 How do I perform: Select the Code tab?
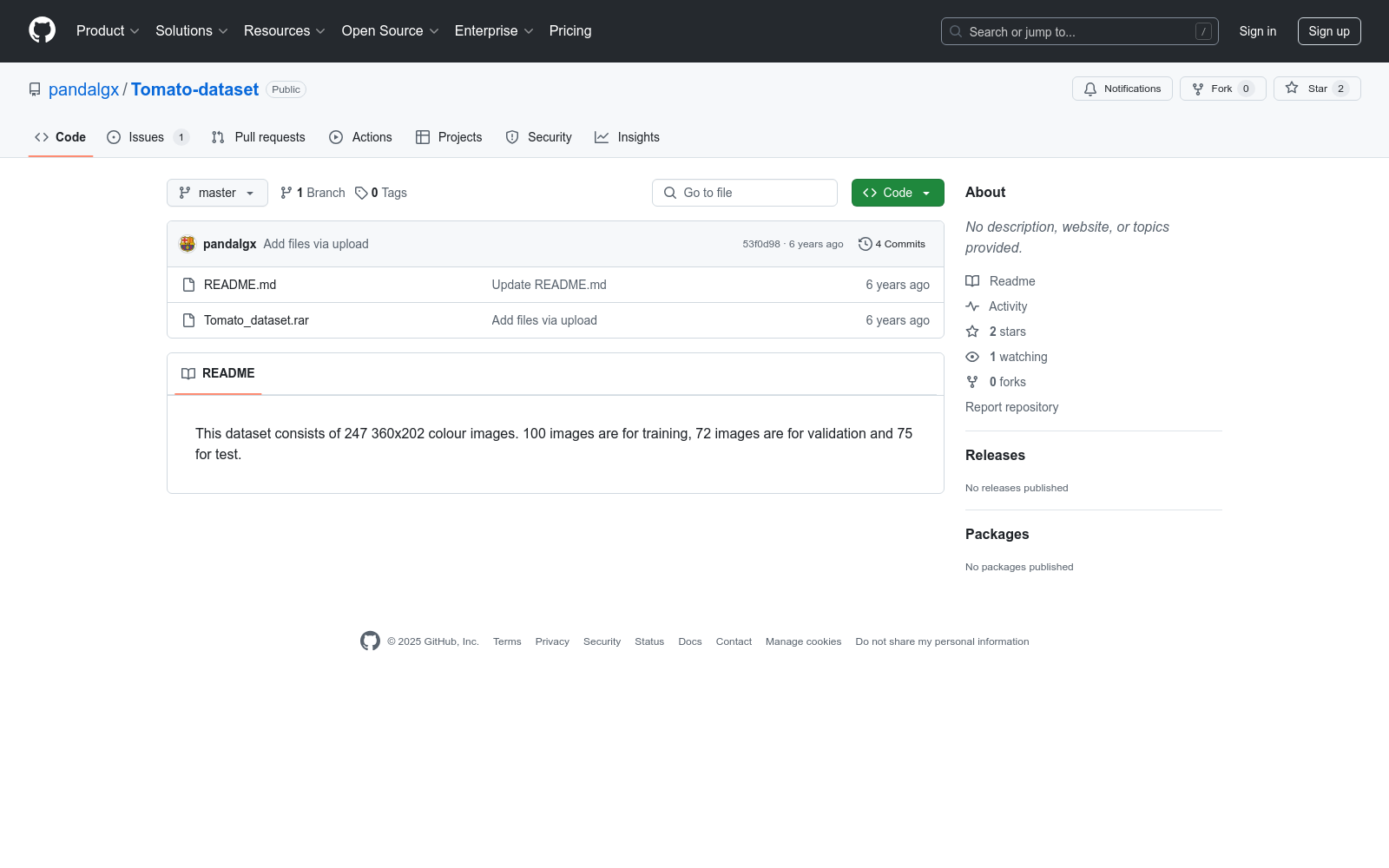coord(60,137)
